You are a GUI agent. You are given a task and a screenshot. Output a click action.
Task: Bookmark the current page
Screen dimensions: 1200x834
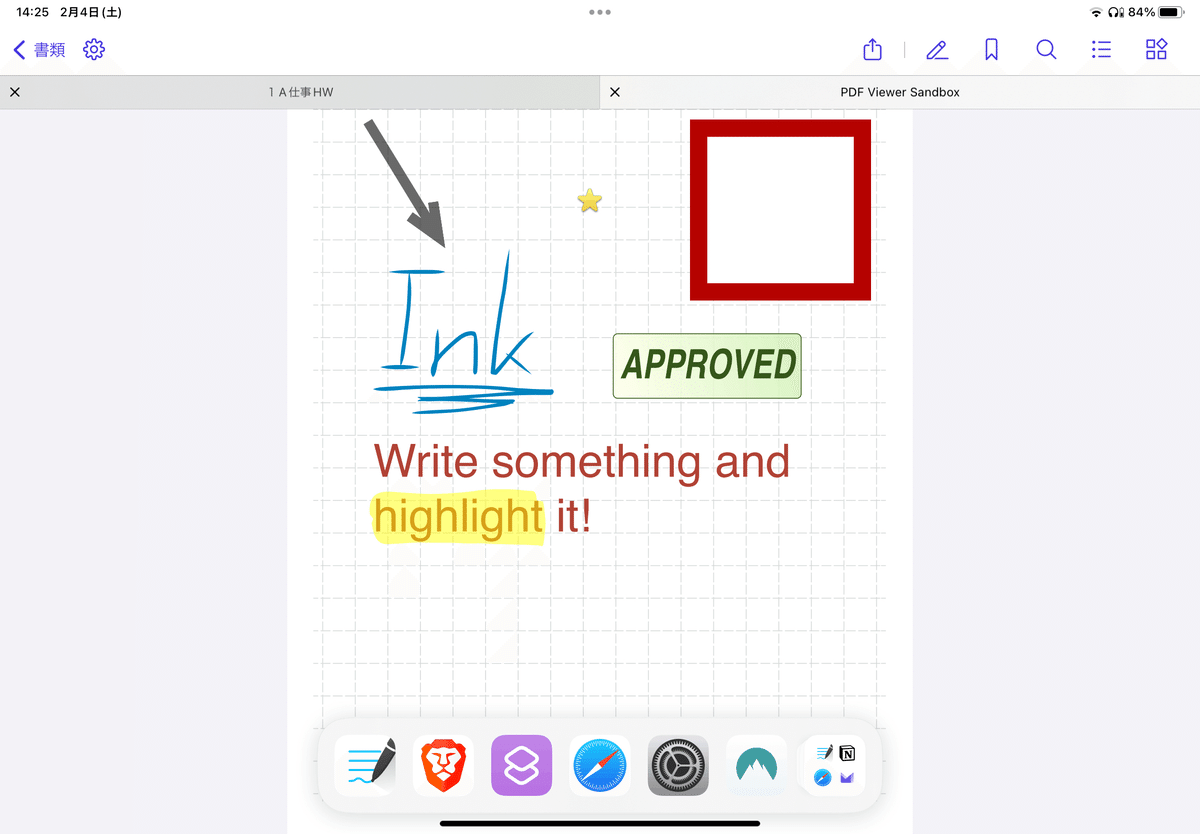coord(991,49)
